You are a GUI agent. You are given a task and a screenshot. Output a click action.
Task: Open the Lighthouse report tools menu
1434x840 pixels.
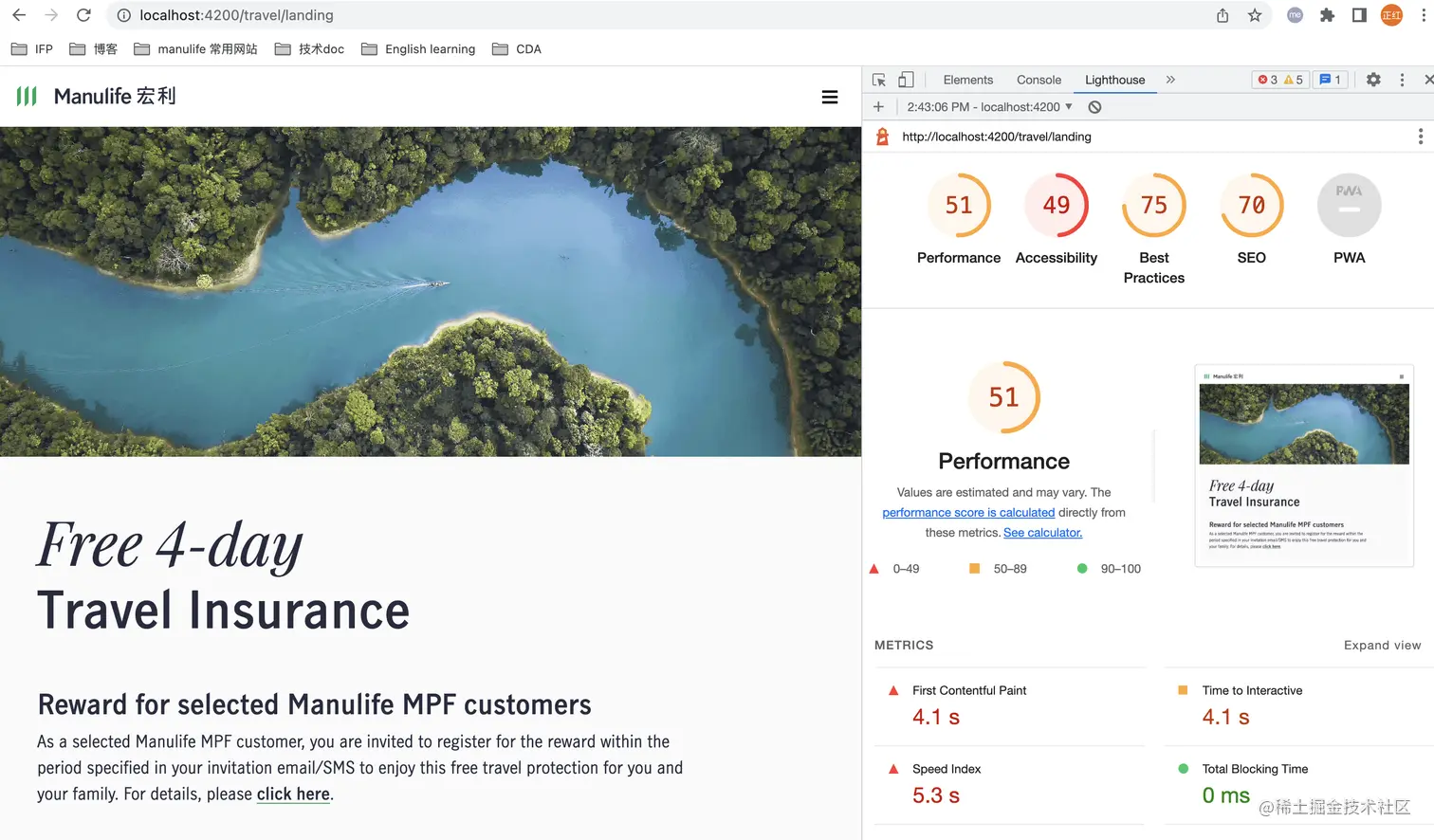(x=1420, y=137)
